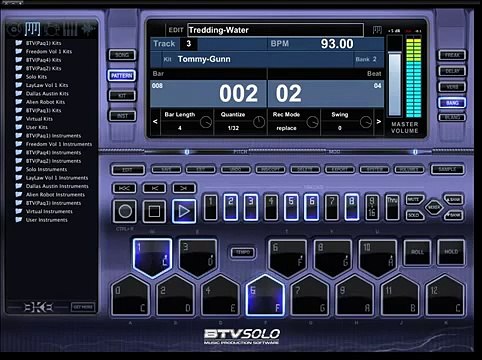Click the Quantize knob
482x360 pixels.
(259, 122)
